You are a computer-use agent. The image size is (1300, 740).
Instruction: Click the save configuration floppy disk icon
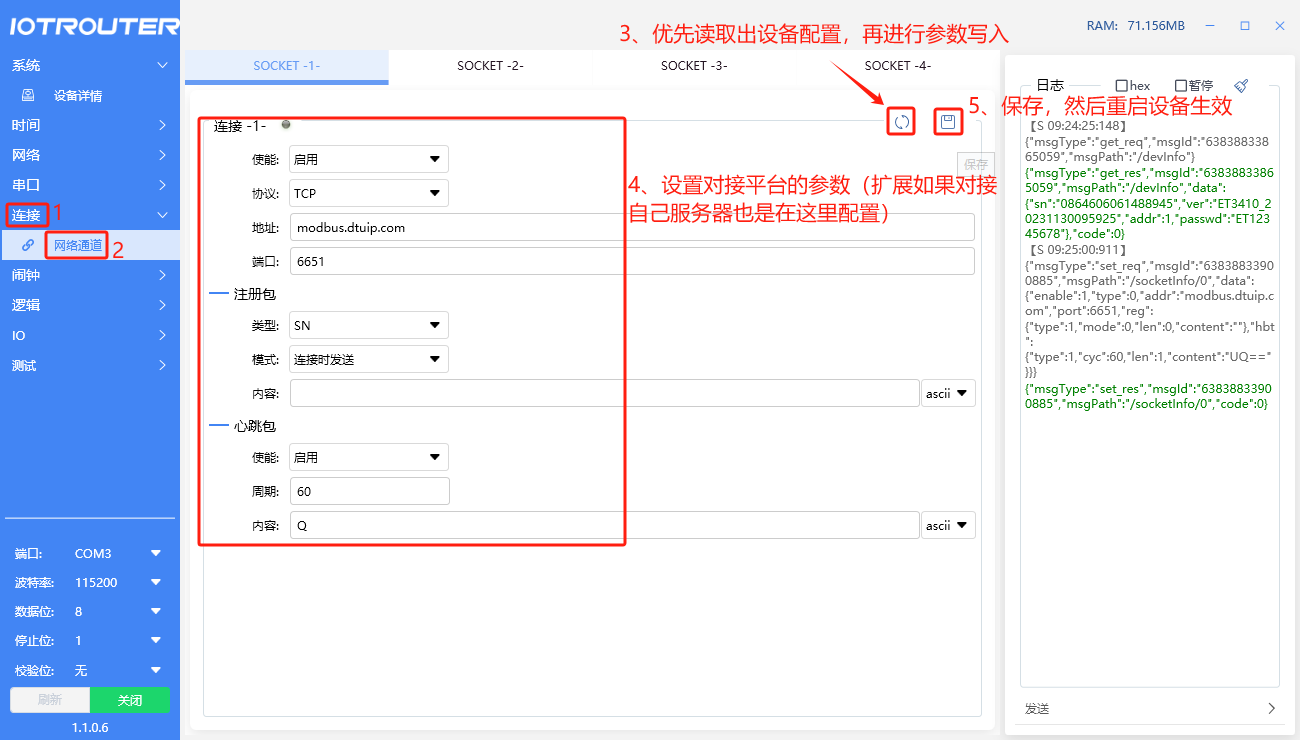click(x=948, y=122)
